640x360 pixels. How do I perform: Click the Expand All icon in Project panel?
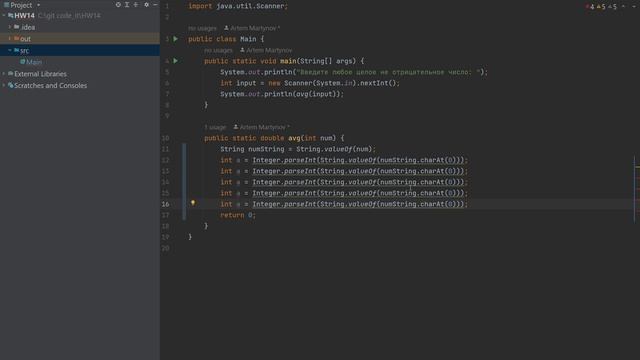pyautogui.click(x=127, y=5)
